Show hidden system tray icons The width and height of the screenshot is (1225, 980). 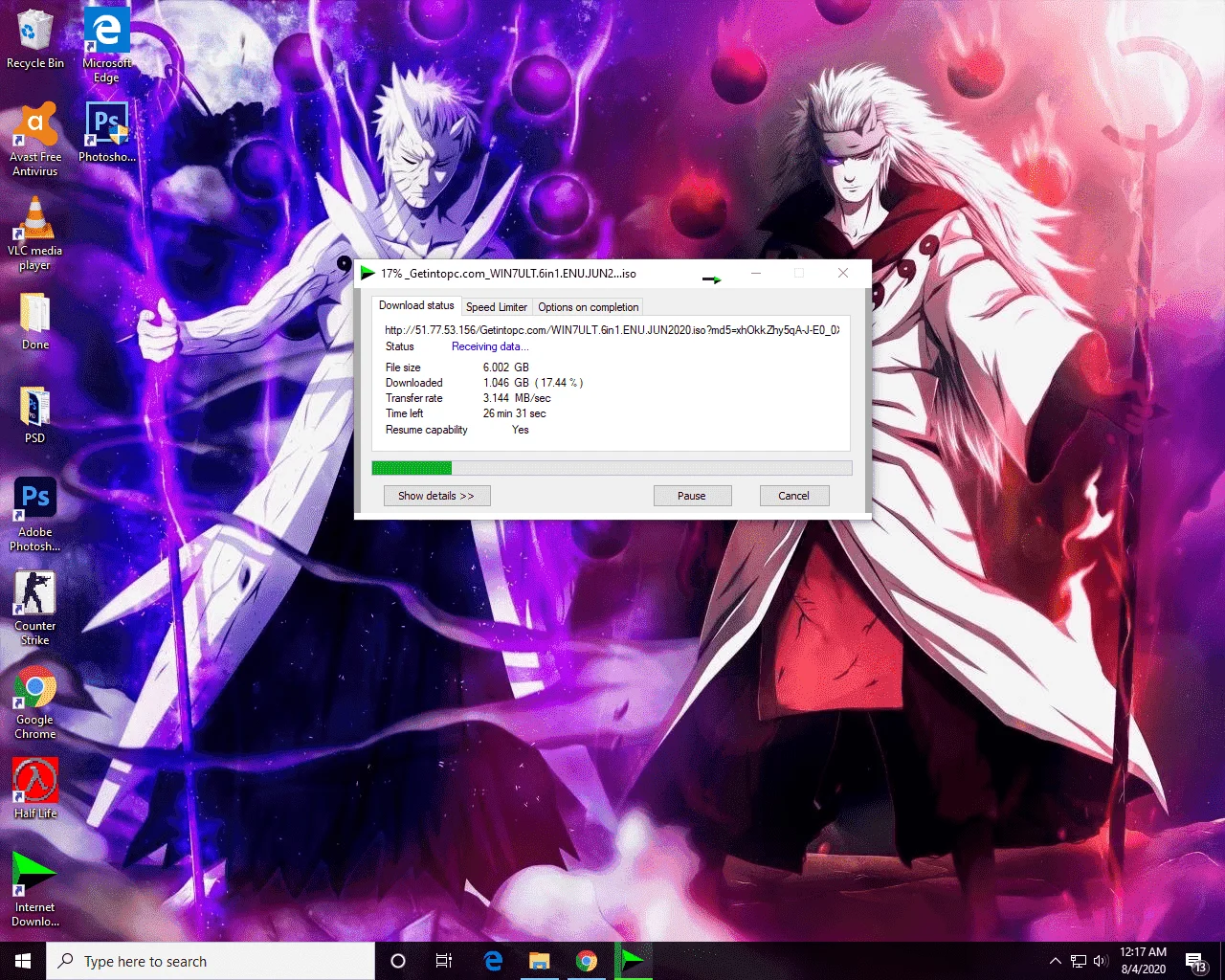[x=1055, y=961]
